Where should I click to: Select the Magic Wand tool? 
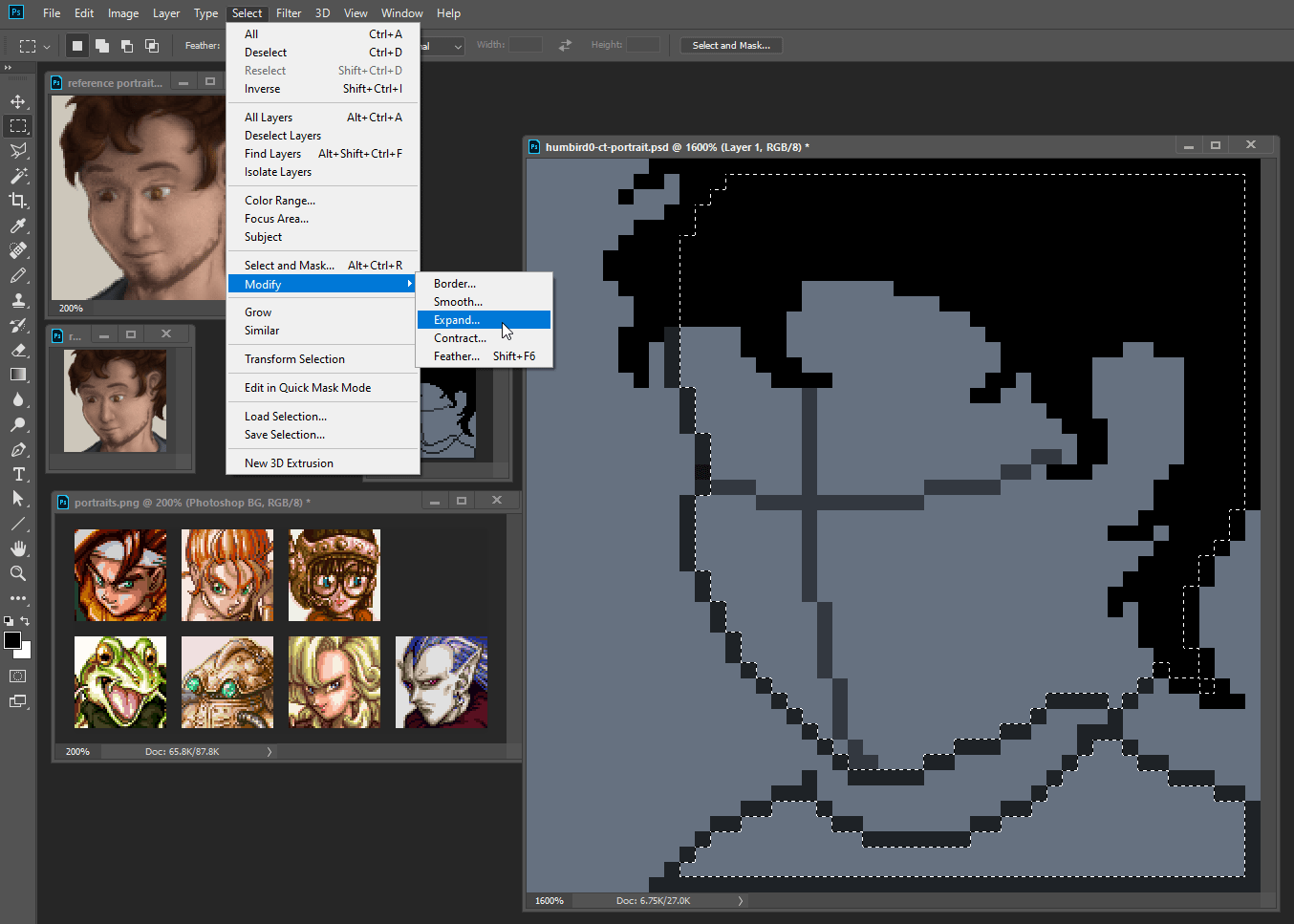18,176
